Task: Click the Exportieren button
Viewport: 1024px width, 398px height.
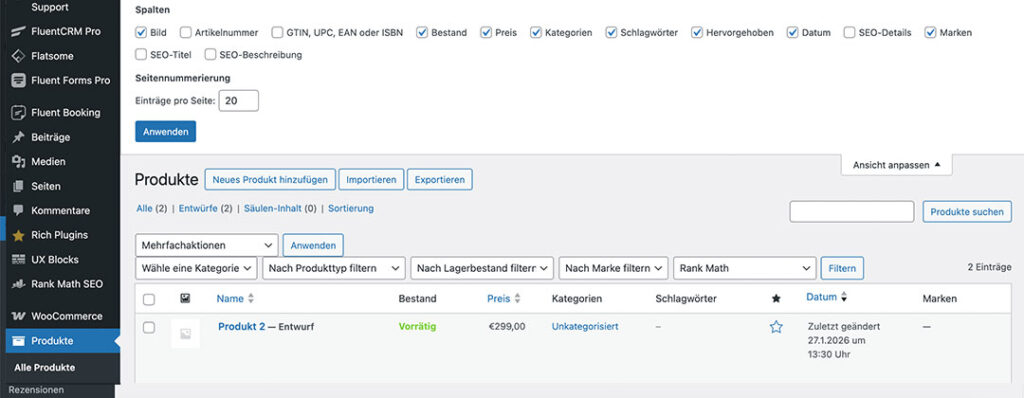Action: coord(440,180)
